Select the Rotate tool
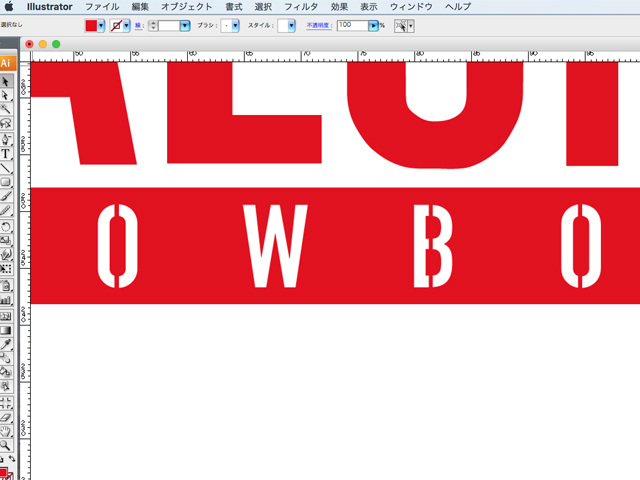 point(6,226)
